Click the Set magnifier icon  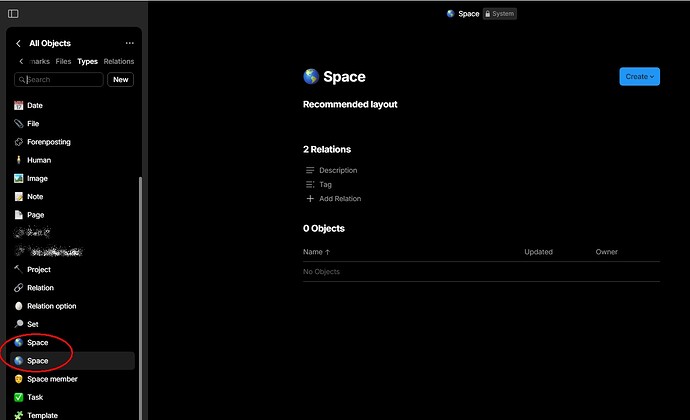point(18,324)
